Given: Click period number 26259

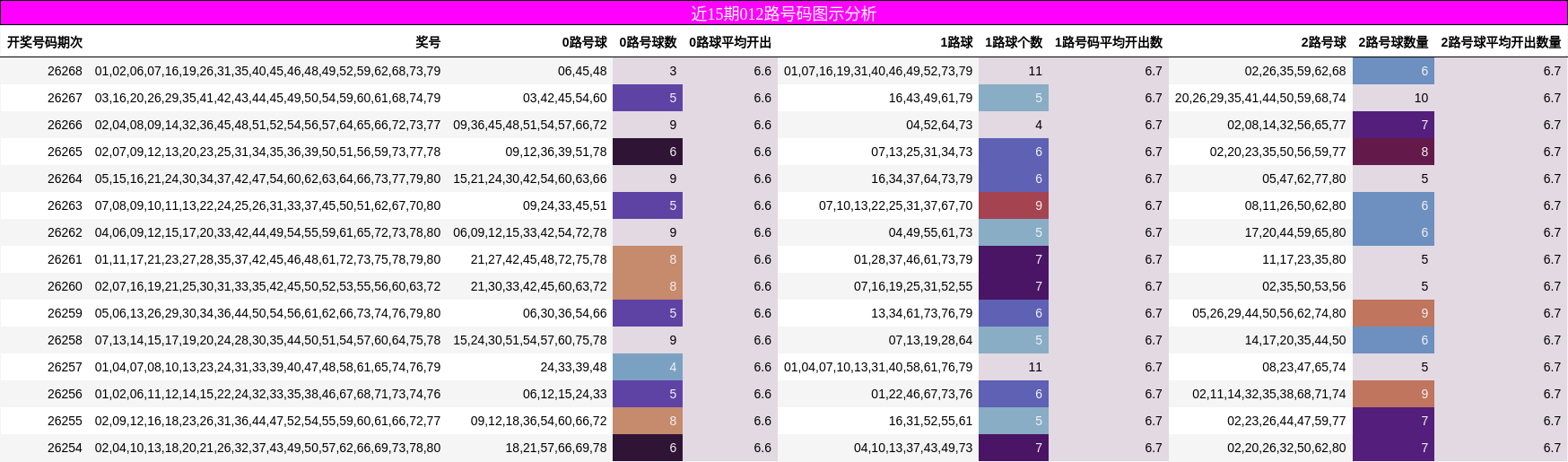Looking at the screenshot, I should [x=65, y=313].
